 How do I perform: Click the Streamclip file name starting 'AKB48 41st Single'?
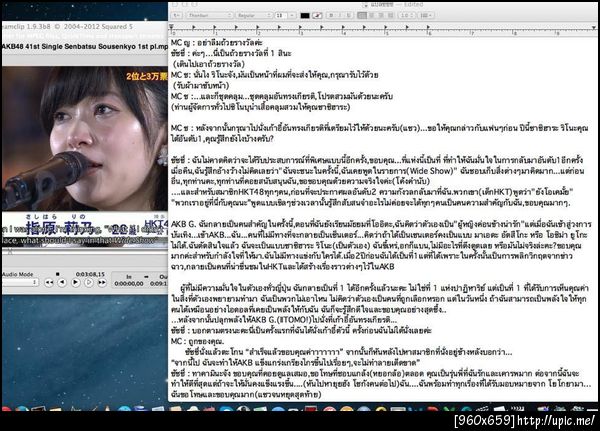[x=85, y=46]
